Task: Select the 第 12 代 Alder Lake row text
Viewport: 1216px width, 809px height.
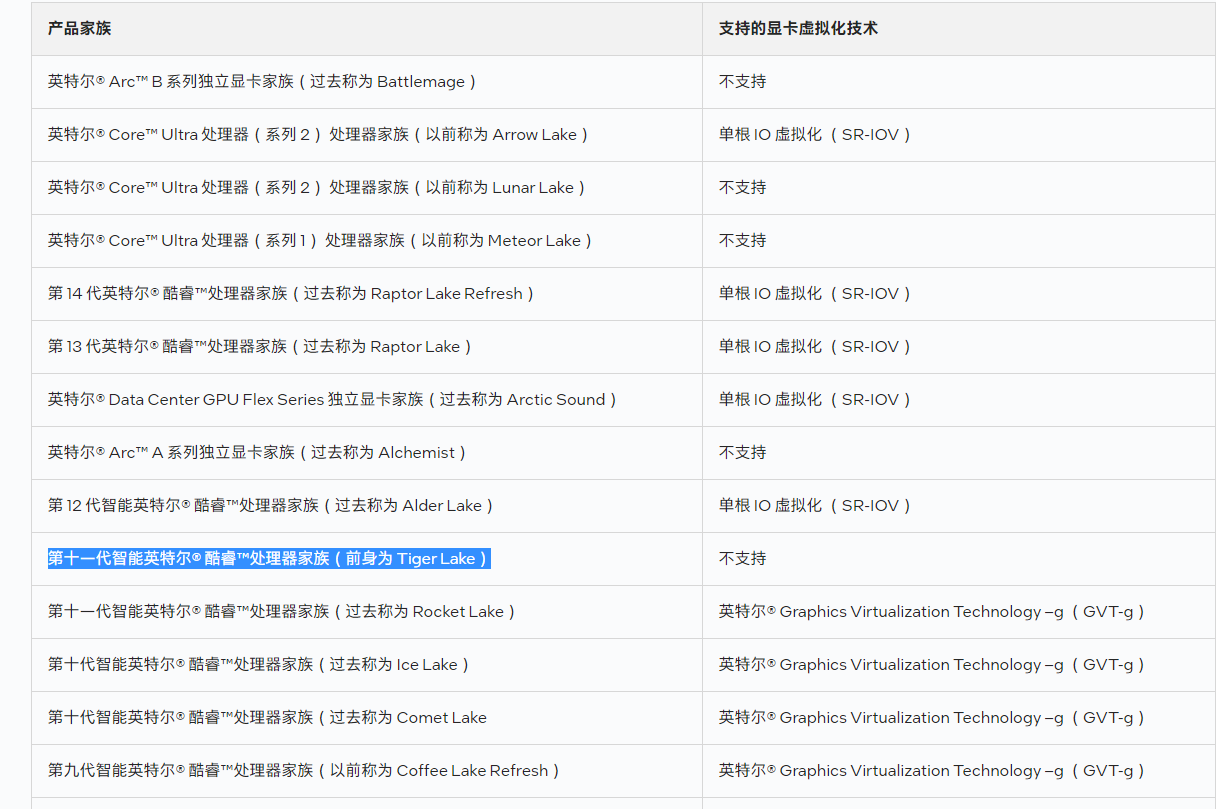Action: coord(272,506)
